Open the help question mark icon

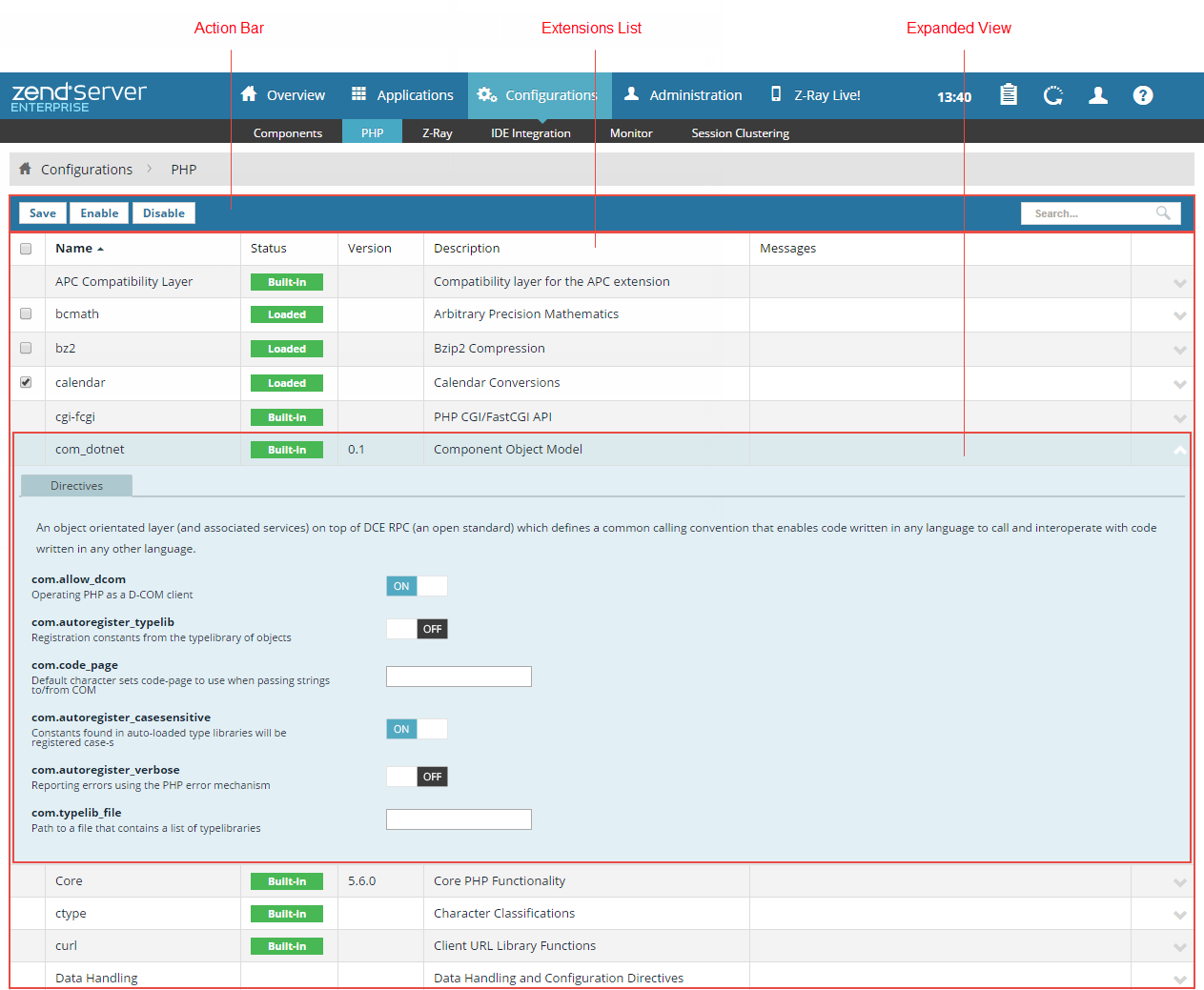click(1143, 95)
